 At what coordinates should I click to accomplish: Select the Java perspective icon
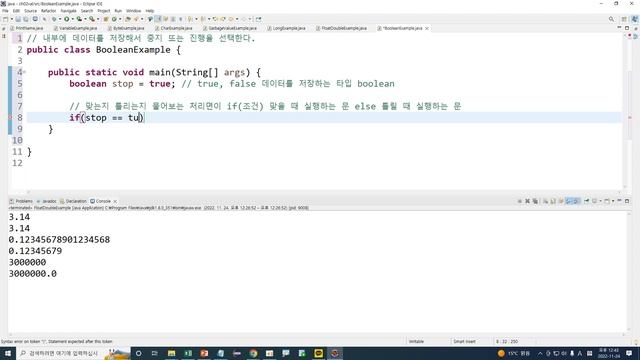pyautogui.click(x=634, y=19)
